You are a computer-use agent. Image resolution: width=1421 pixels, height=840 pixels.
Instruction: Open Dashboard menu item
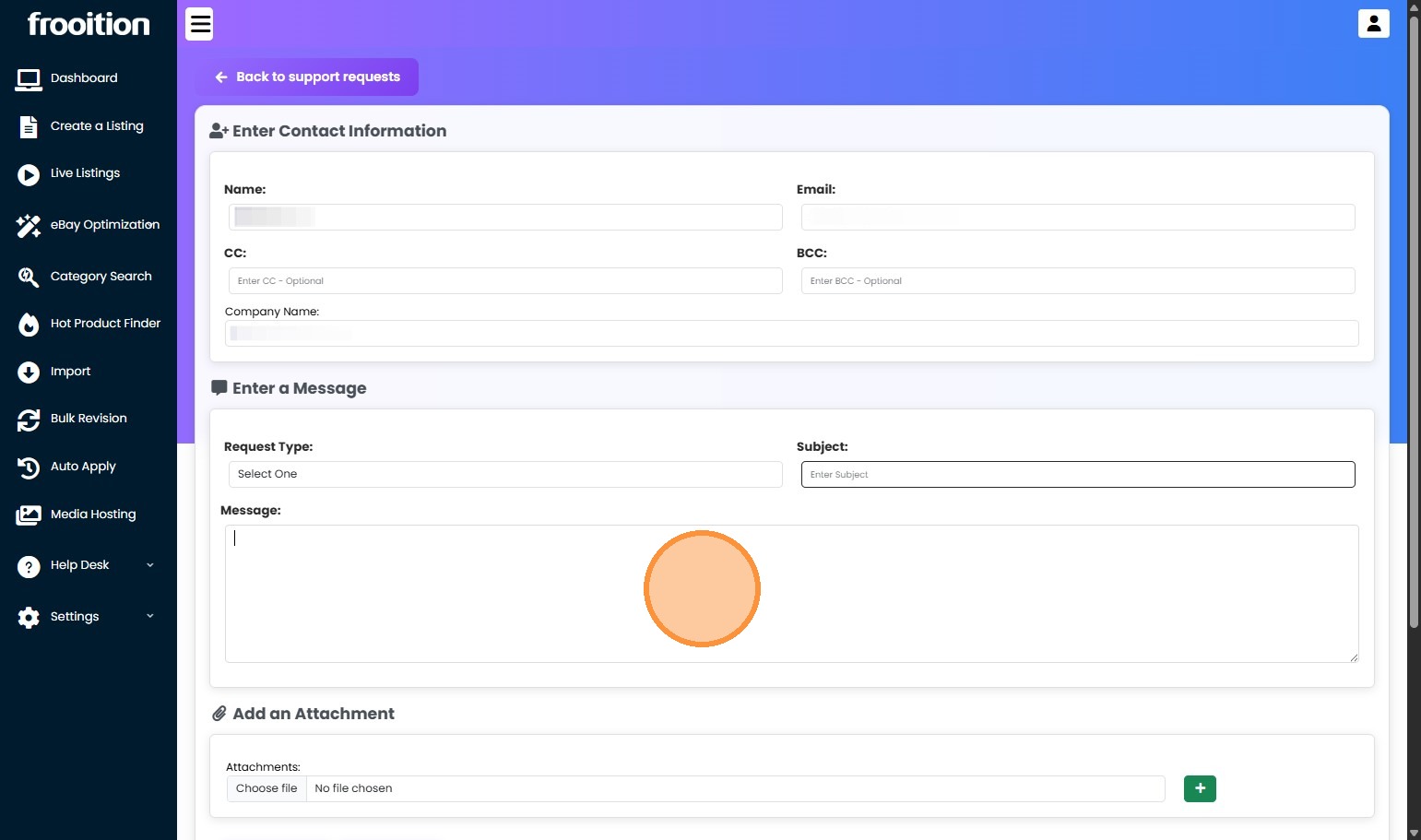coord(84,78)
